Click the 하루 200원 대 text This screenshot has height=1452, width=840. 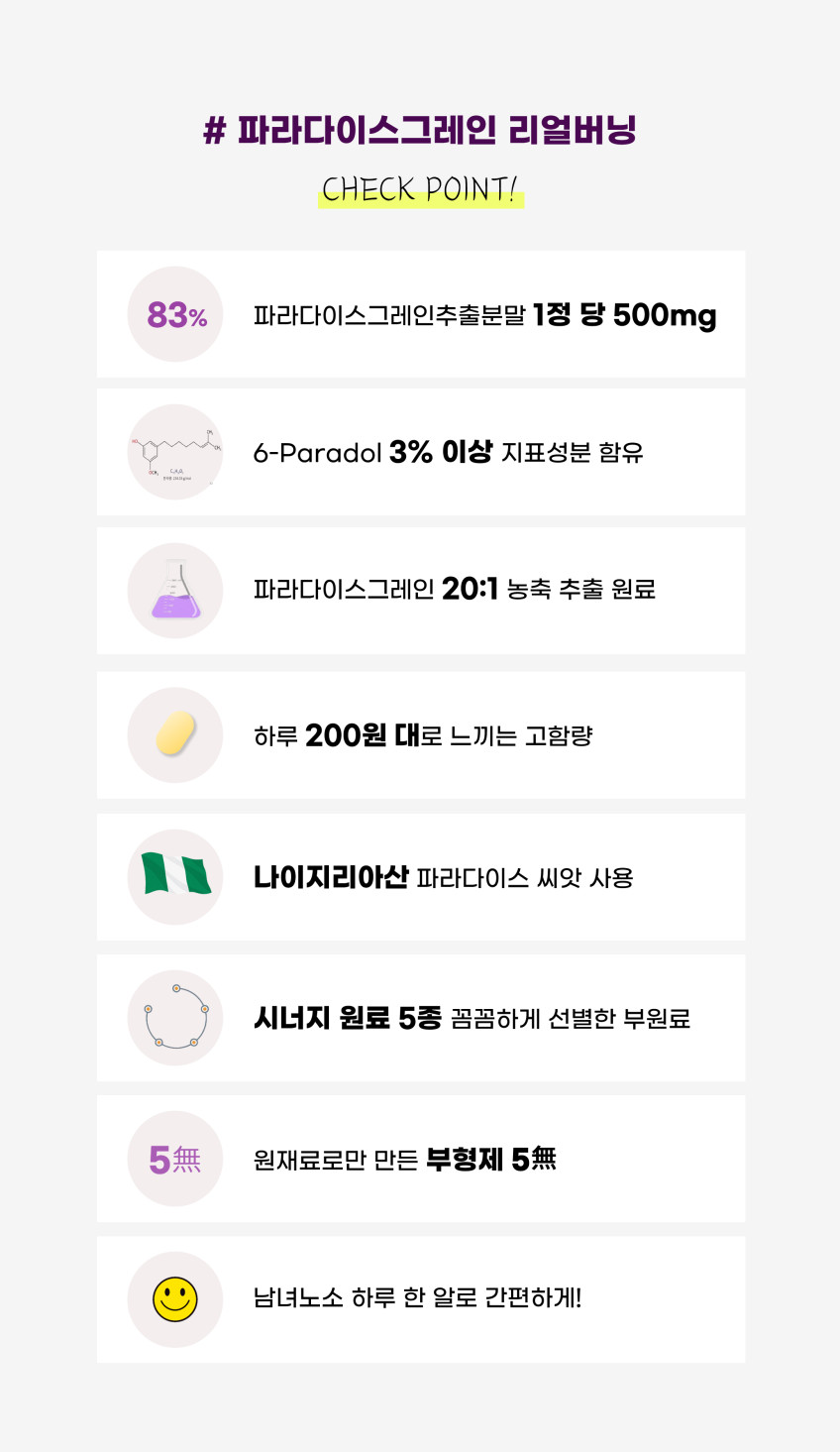click(x=337, y=735)
